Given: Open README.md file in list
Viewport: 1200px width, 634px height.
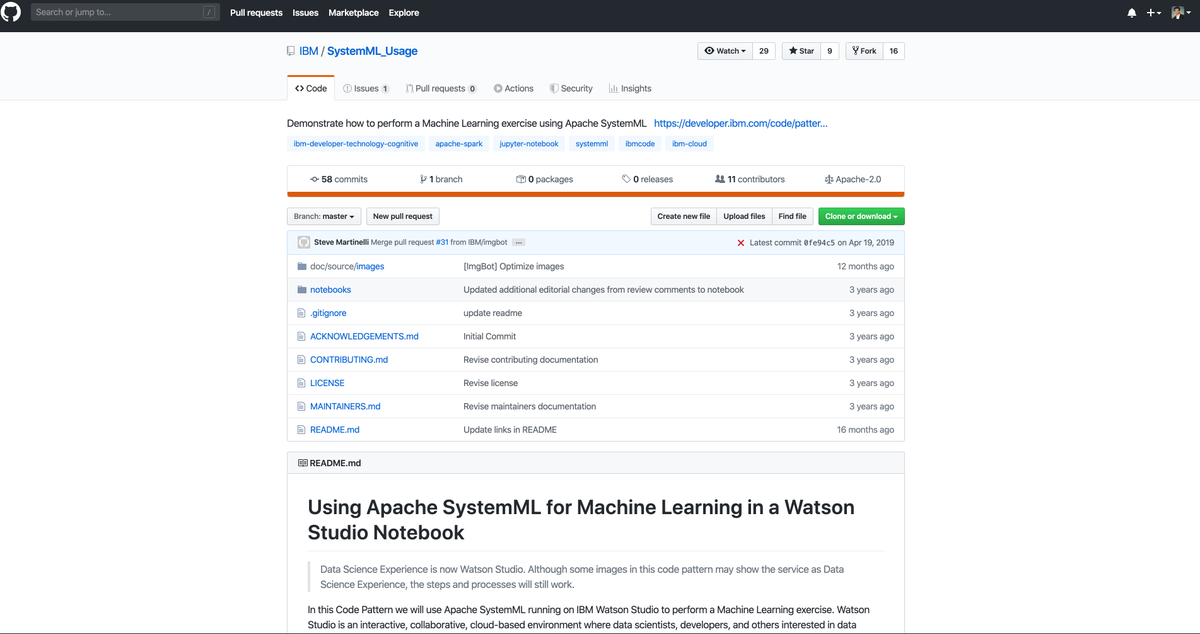Looking at the screenshot, I should [x=335, y=429].
